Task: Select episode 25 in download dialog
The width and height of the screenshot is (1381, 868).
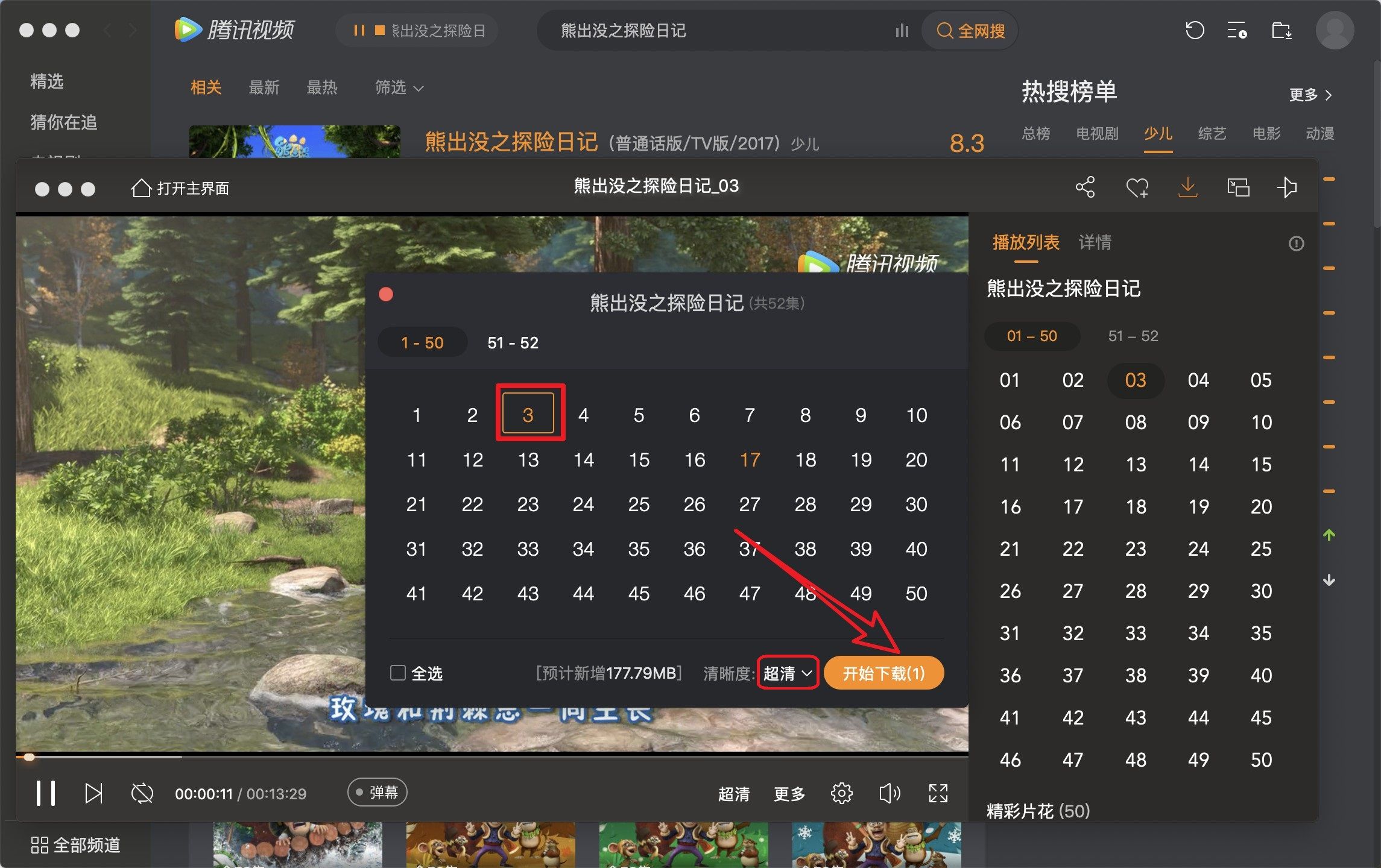Action: coord(639,505)
